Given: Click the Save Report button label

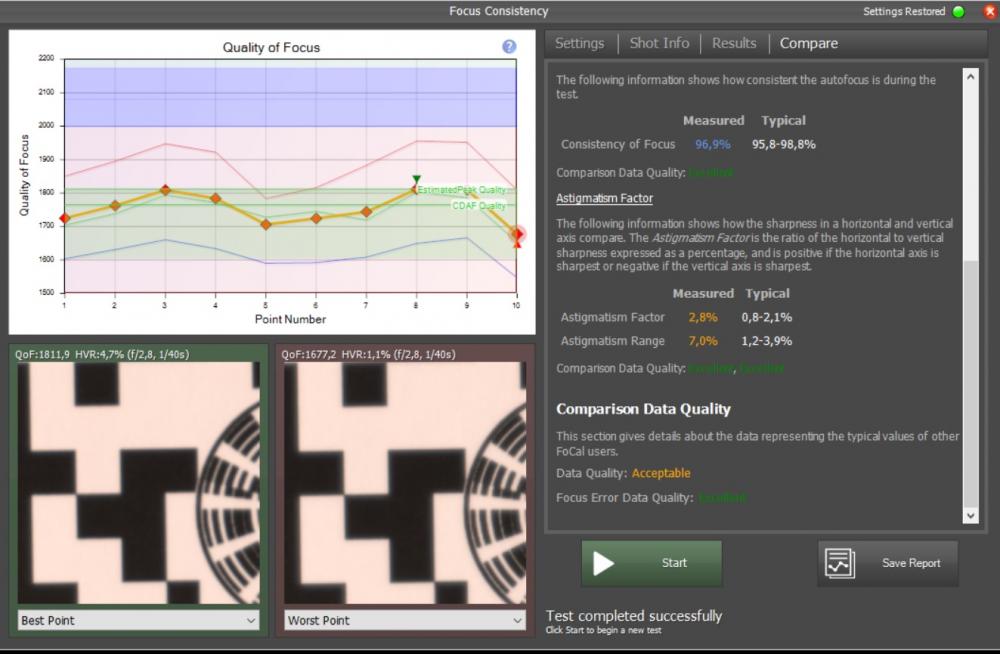Looking at the screenshot, I should 911,563.
